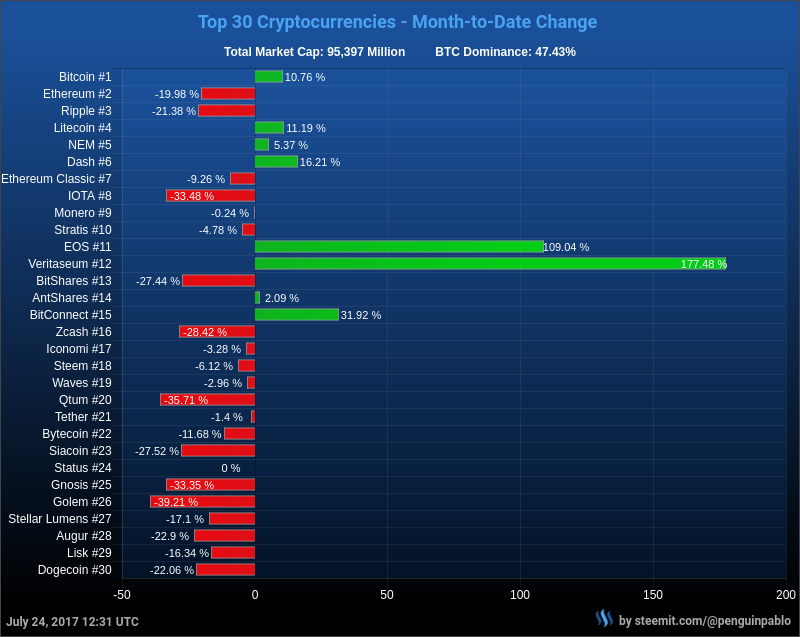Click the x-axis label -50
This screenshot has width=800, height=637.
click(x=121, y=595)
